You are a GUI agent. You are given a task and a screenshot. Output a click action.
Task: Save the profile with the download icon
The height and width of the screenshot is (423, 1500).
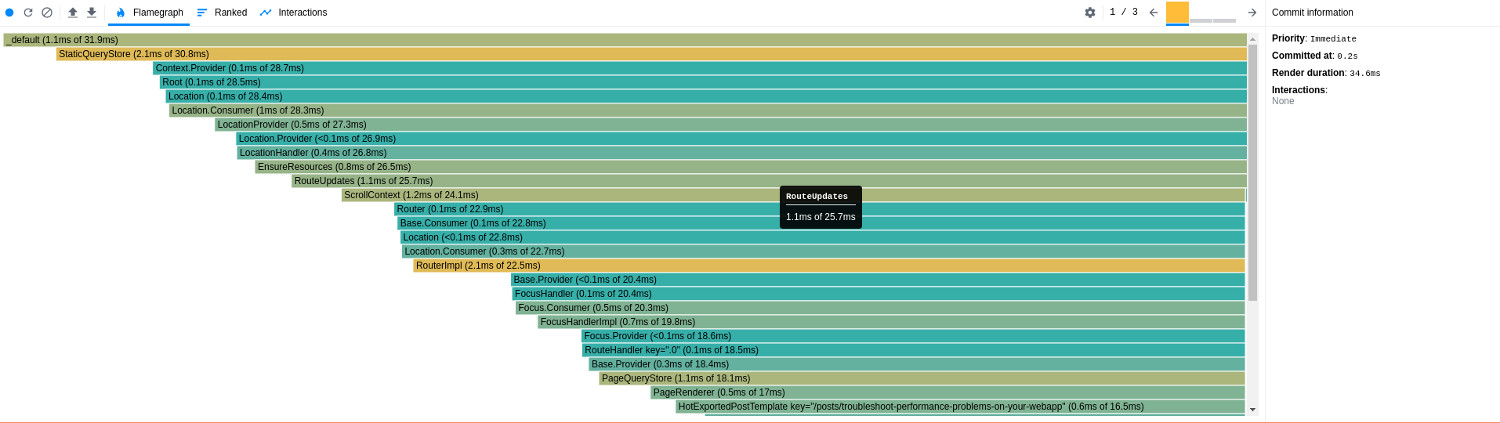tap(91, 12)
